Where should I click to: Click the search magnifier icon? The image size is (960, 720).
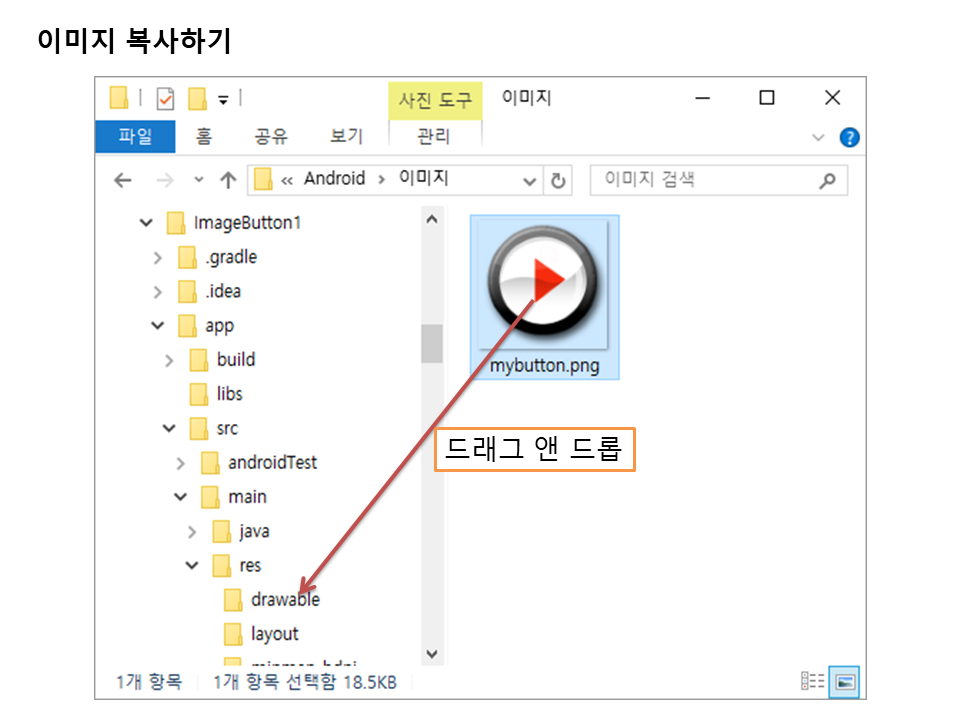pyautogui.click(x=827, y=181)
